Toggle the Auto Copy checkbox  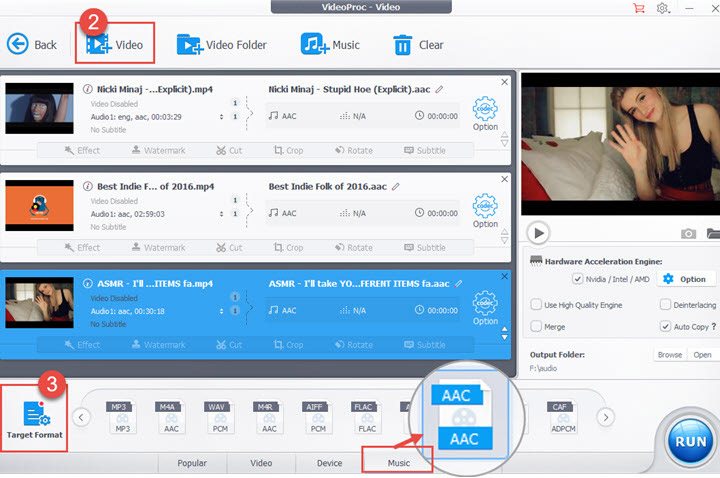[665, 326]
